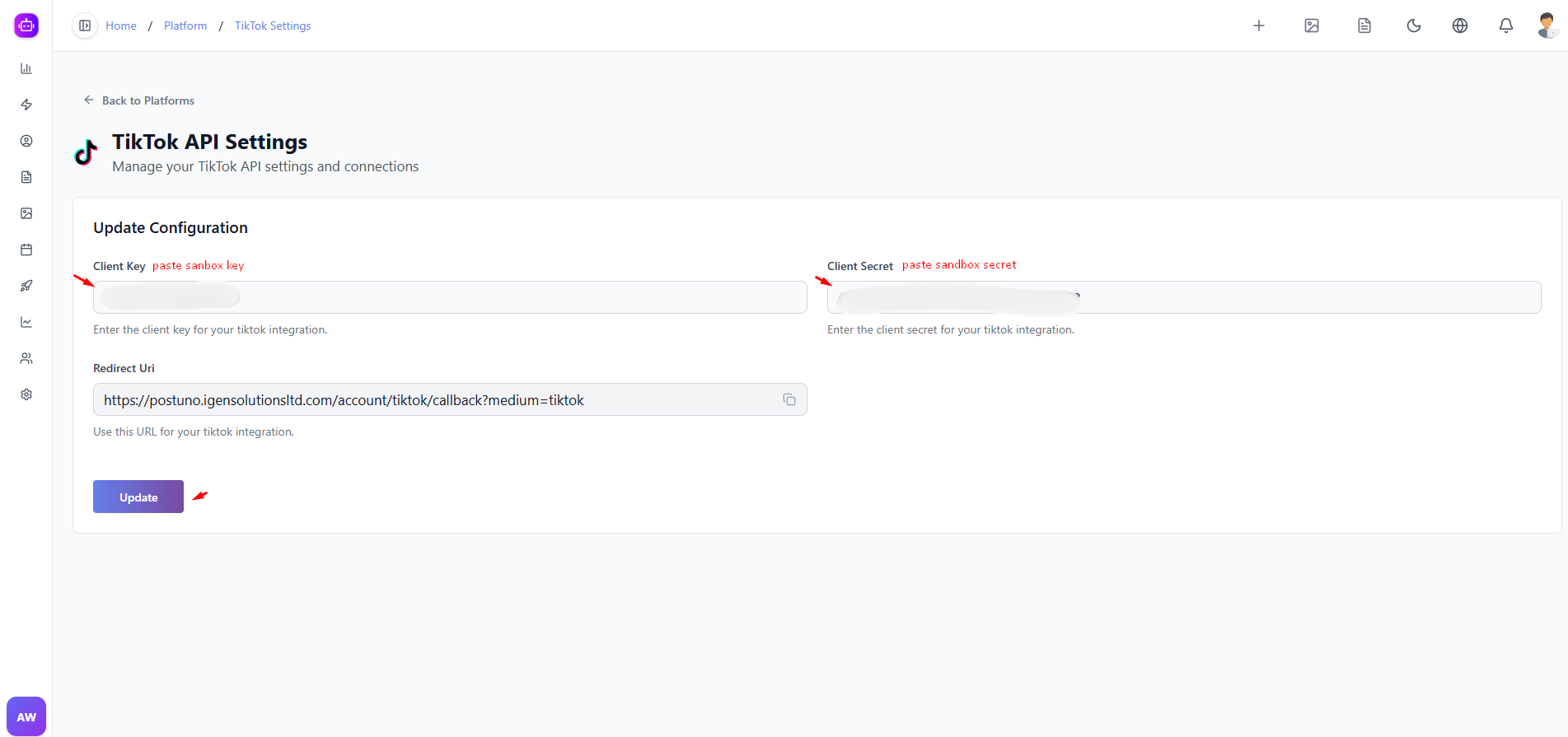Viewport: 1568px width, 737px height.
Task: Open the lightning bolt sidebar icon
Action: 26,105
